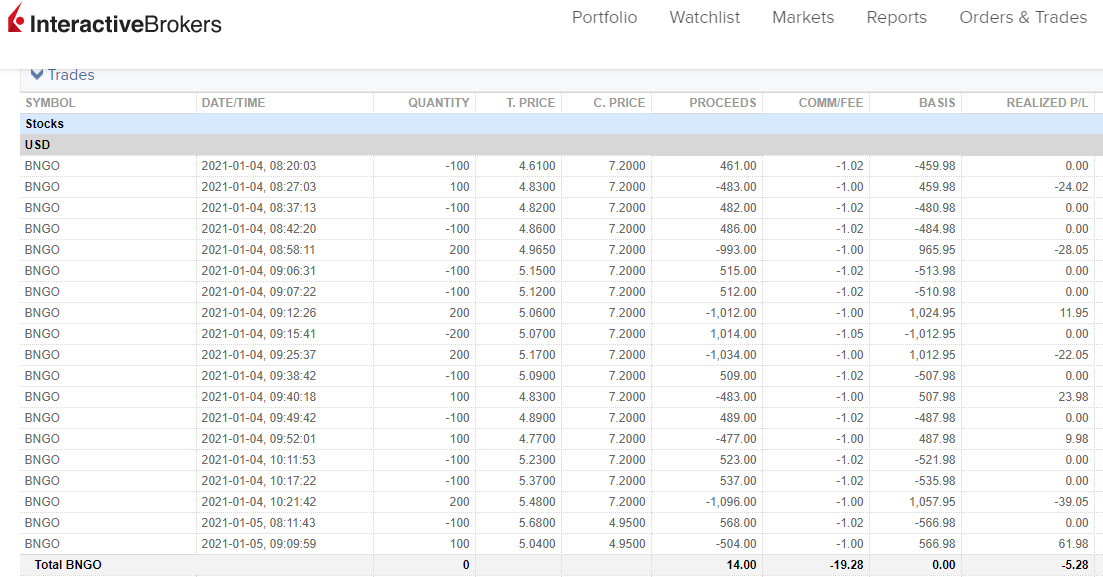The height and width of the screenshot is (577, 1103).
Task: Click proceeds value -1,096.00
Action: point(731,502)
